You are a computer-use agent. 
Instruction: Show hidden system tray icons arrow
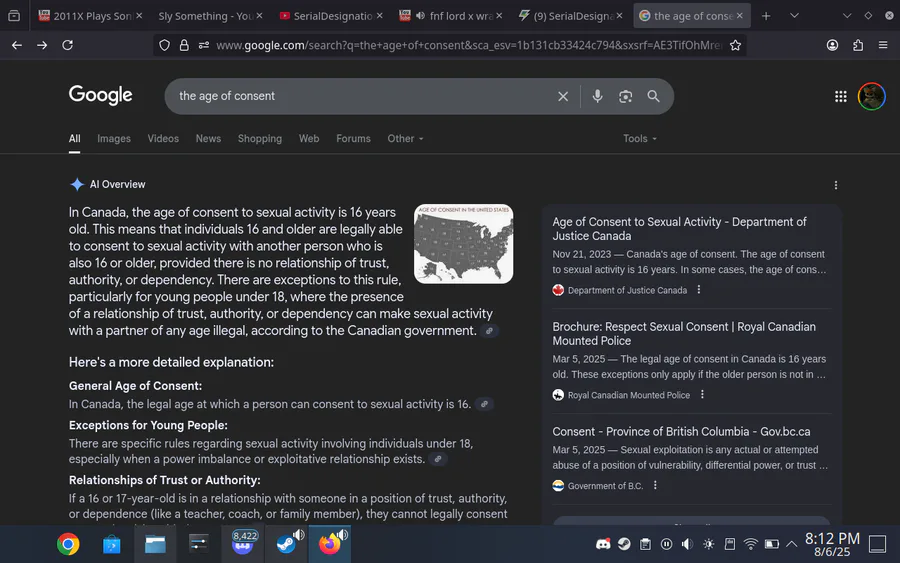792,544
